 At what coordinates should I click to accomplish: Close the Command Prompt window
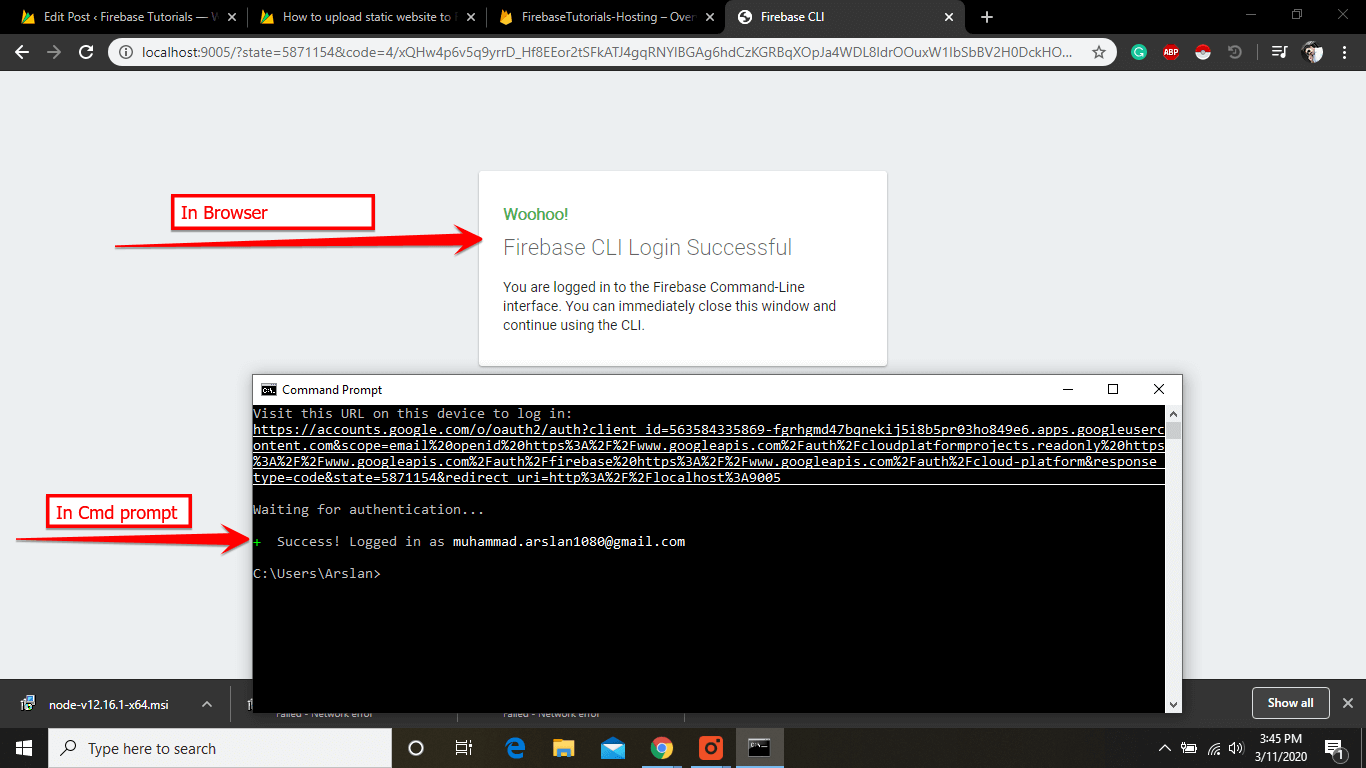(x=1159, y=389)
